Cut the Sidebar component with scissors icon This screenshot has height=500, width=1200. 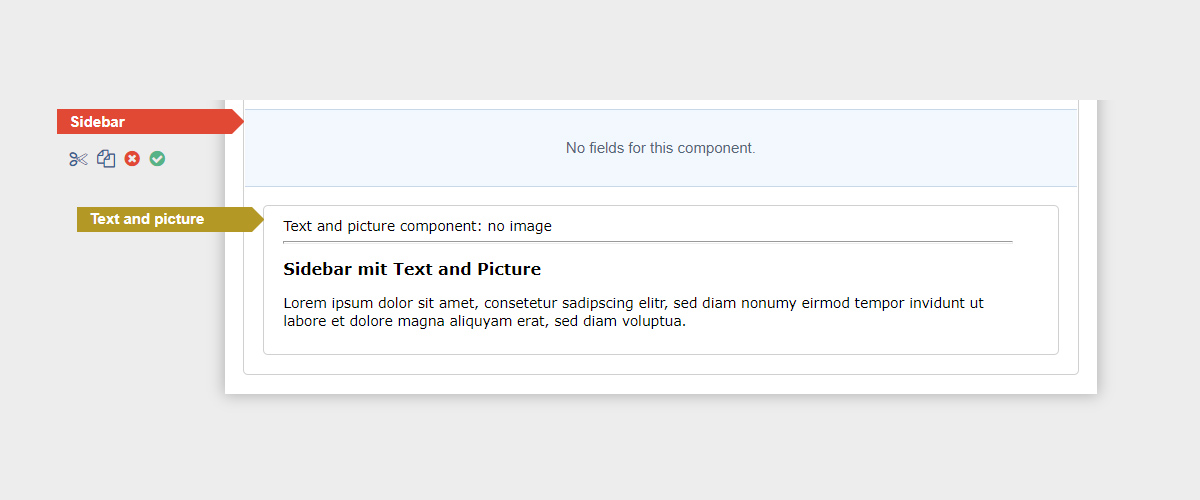click(x=79, y=159)
